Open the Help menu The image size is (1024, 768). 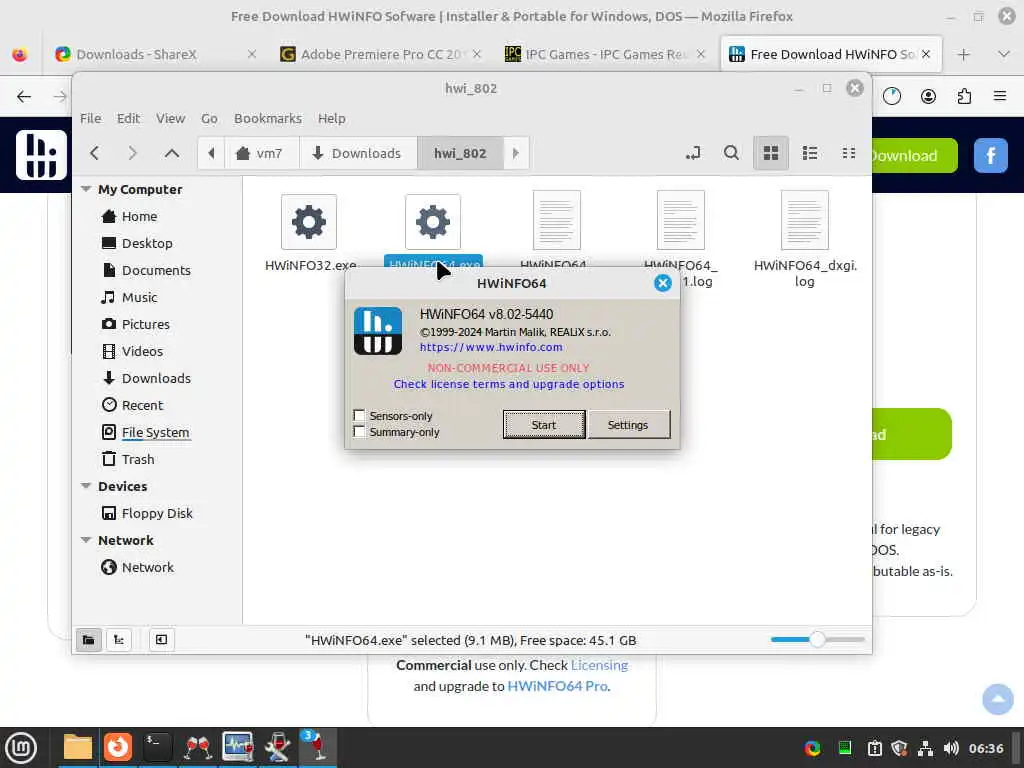coord(332,119)
